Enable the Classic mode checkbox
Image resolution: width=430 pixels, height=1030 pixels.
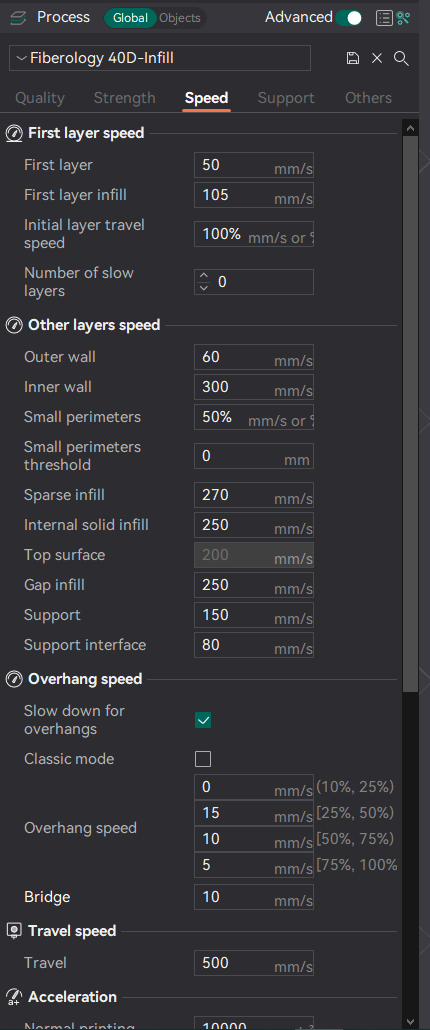pyautogui.click(x=203, y=759)
